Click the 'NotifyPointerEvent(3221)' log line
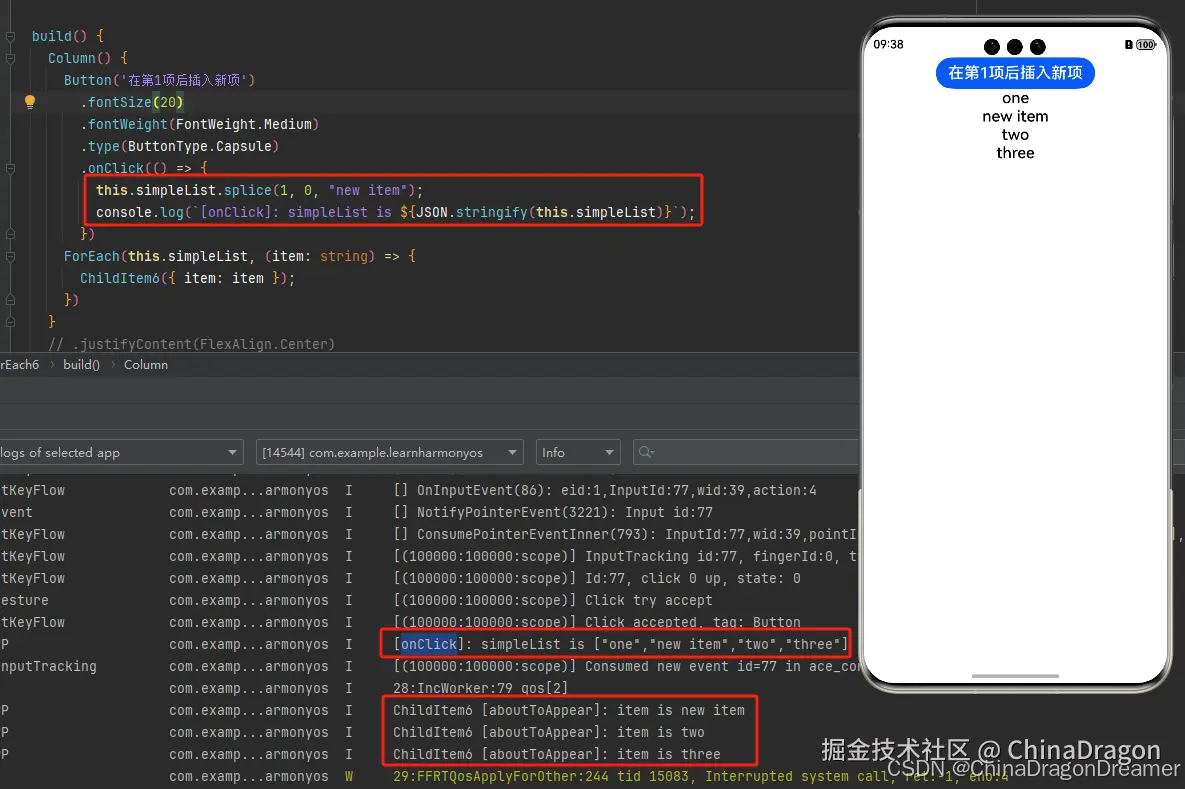This screenshot has height=789, width=1185. coord(552,512)
